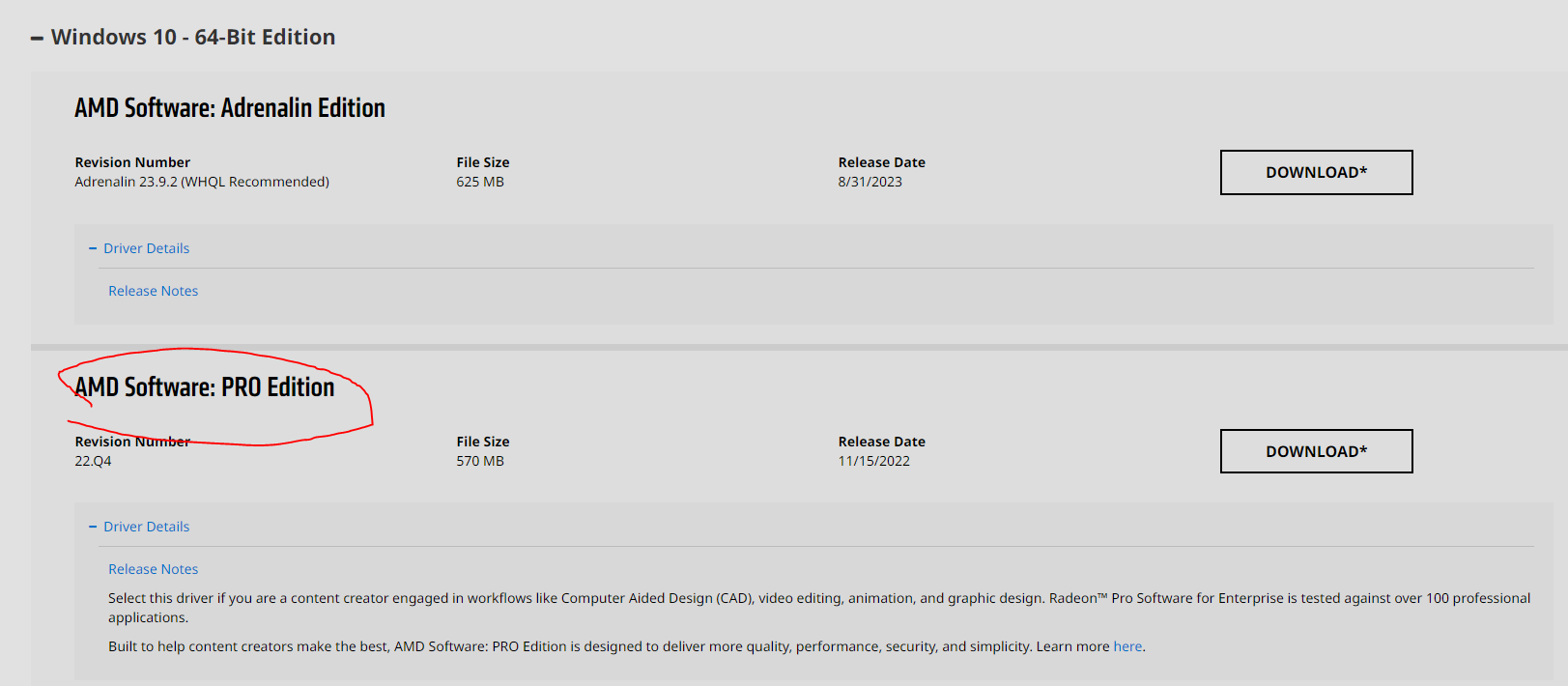Click the AMD Software: PRO Edition heading
This screenshot has width=1568, height=686.
(205, 387)
